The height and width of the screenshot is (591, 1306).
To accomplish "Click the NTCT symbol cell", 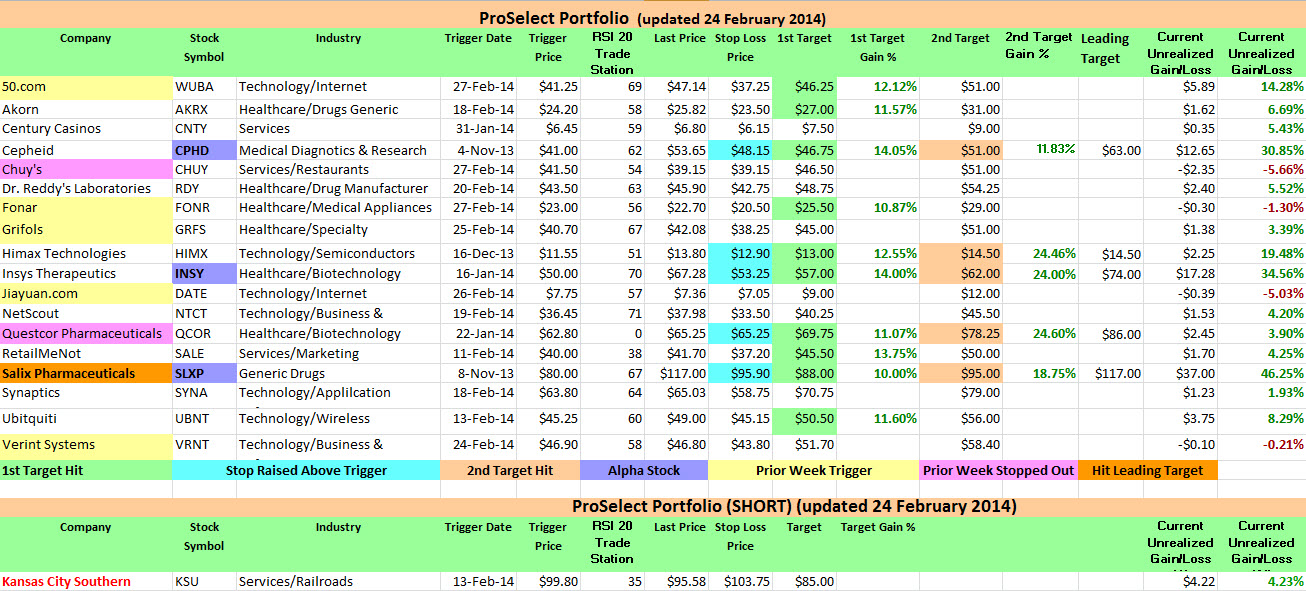I will (204, 313).
